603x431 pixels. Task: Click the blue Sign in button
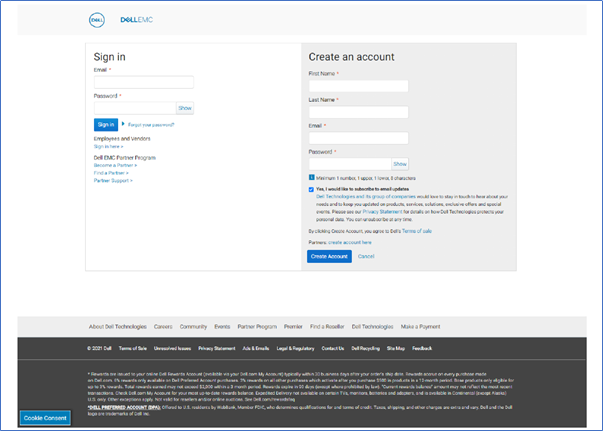point(106,125)
